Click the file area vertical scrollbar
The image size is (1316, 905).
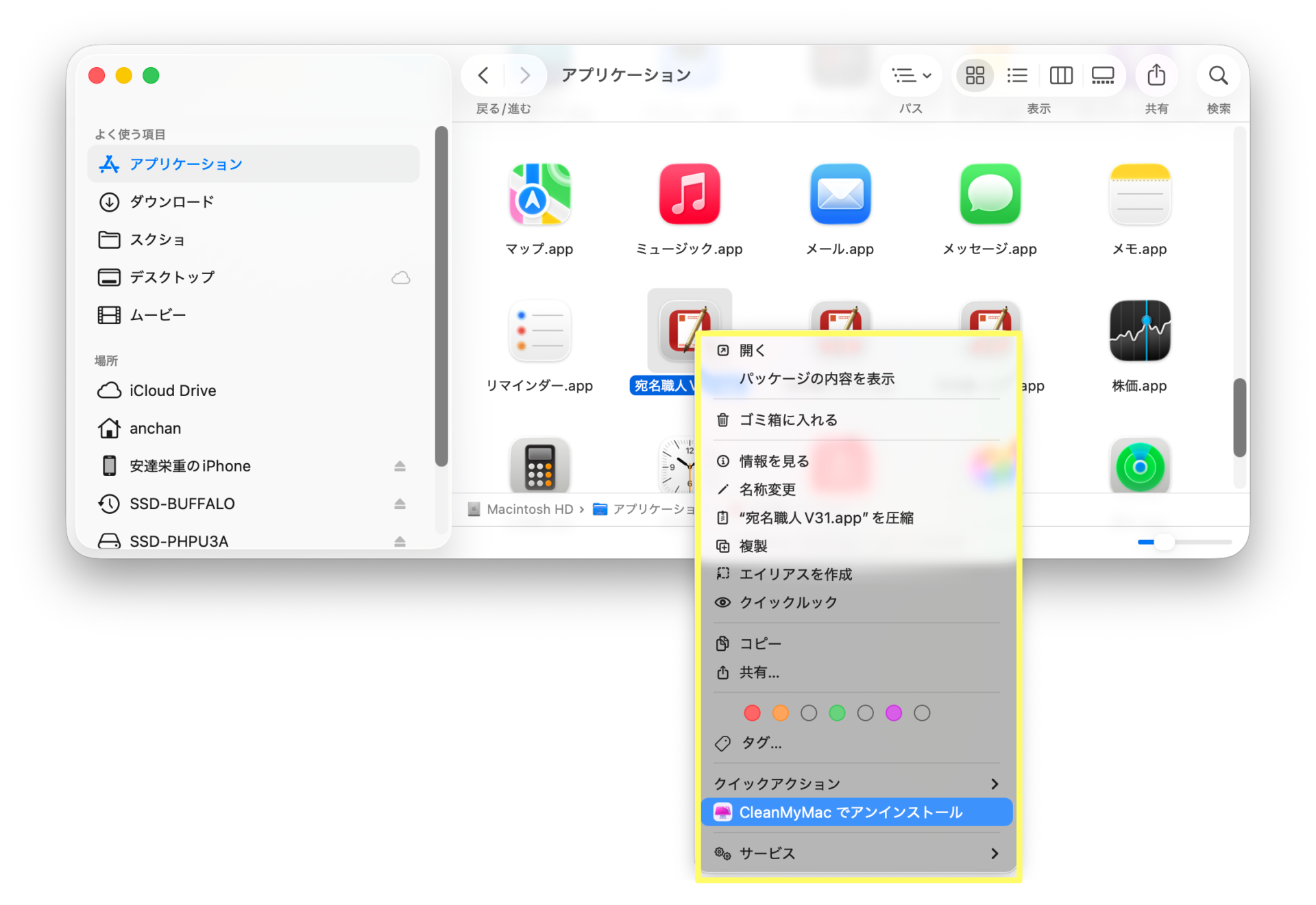pyautogui.click(x=1239, y=417)
